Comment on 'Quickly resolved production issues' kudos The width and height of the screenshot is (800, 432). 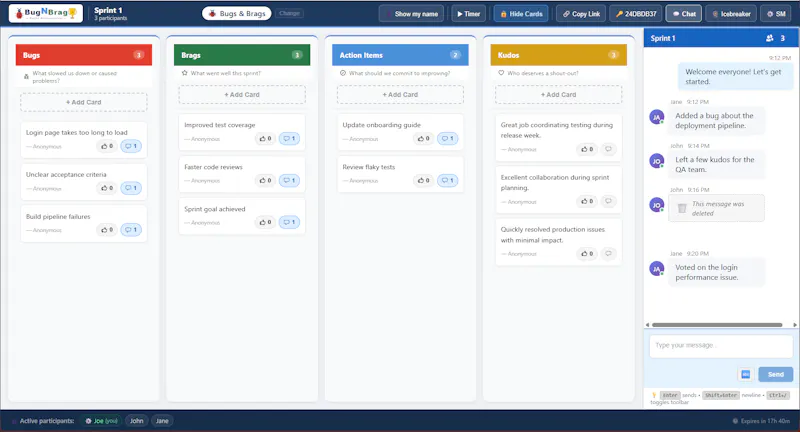(608, 254)
